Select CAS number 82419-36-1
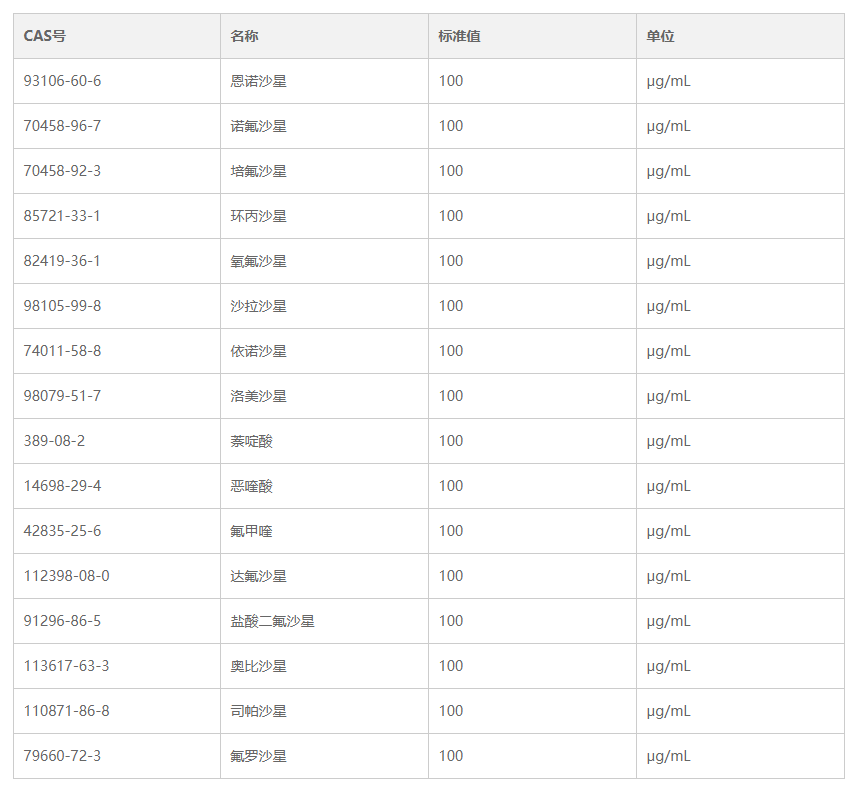This screenshot has height=794, width=859. 61,261
